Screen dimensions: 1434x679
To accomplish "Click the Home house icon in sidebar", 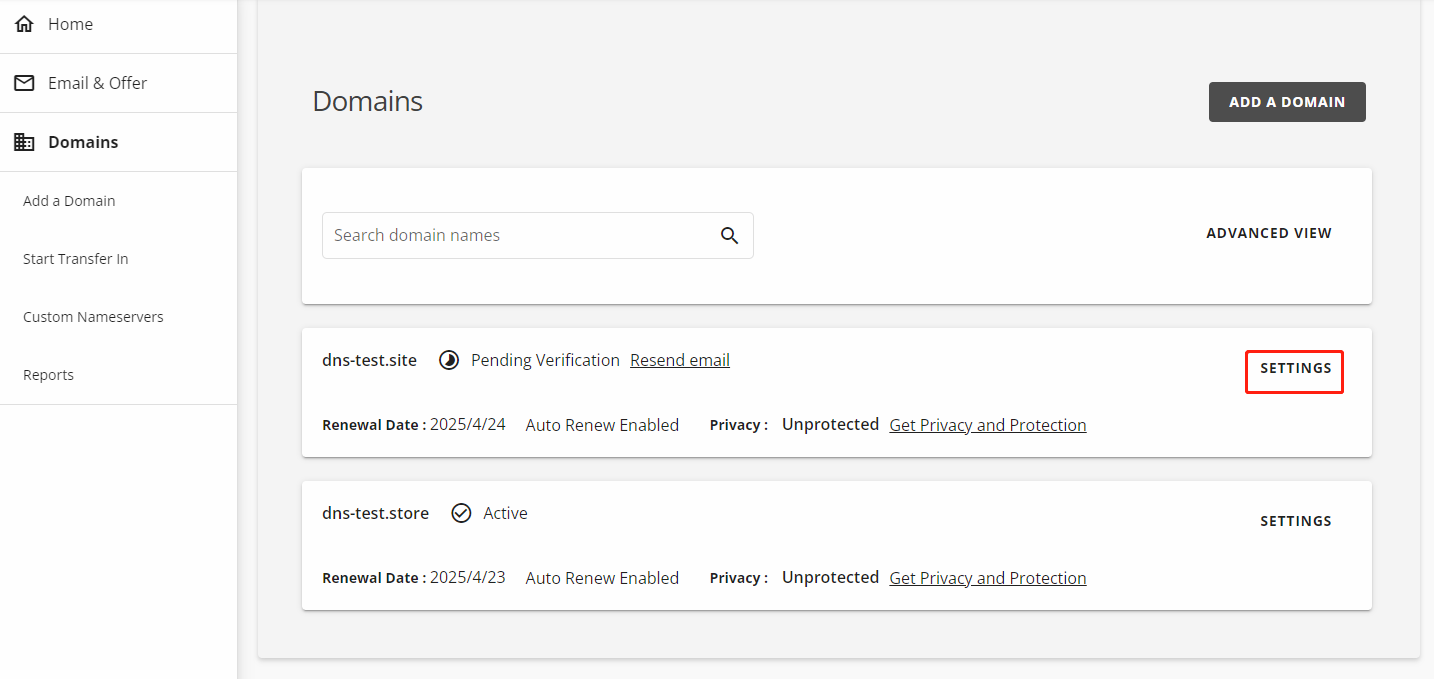I will (24, 24).
